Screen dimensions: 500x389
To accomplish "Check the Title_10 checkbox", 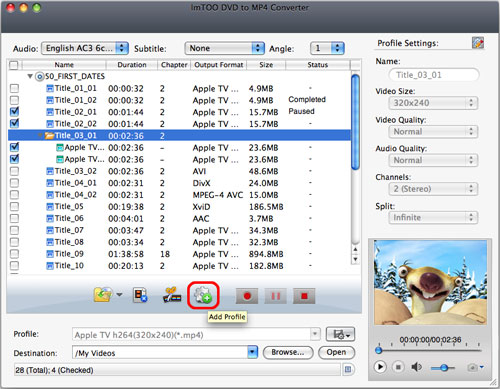I will (x=14, y=266).
